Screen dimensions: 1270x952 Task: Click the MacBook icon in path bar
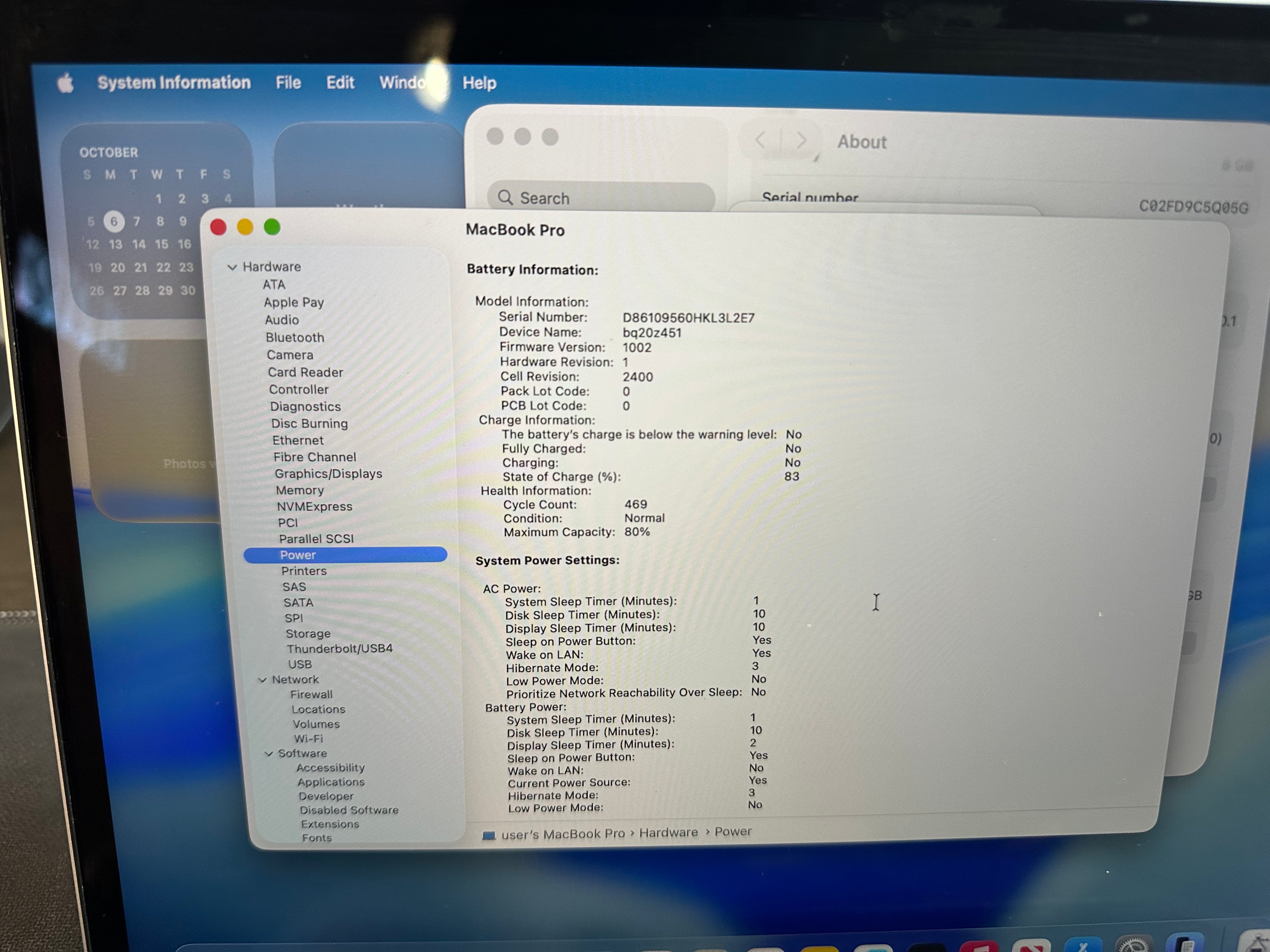pos(488,836)
